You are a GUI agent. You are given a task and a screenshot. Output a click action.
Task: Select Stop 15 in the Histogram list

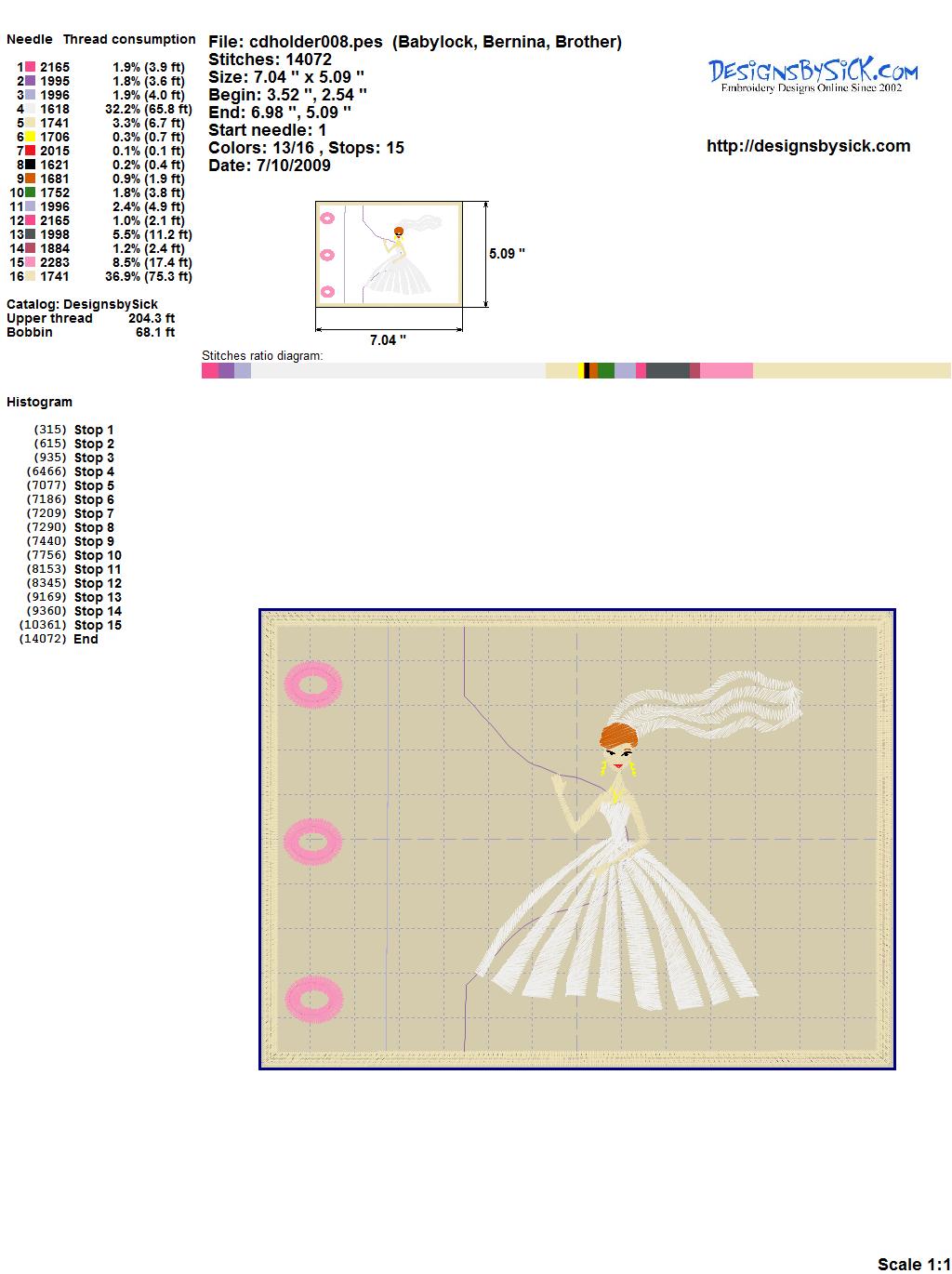point(98,625)
